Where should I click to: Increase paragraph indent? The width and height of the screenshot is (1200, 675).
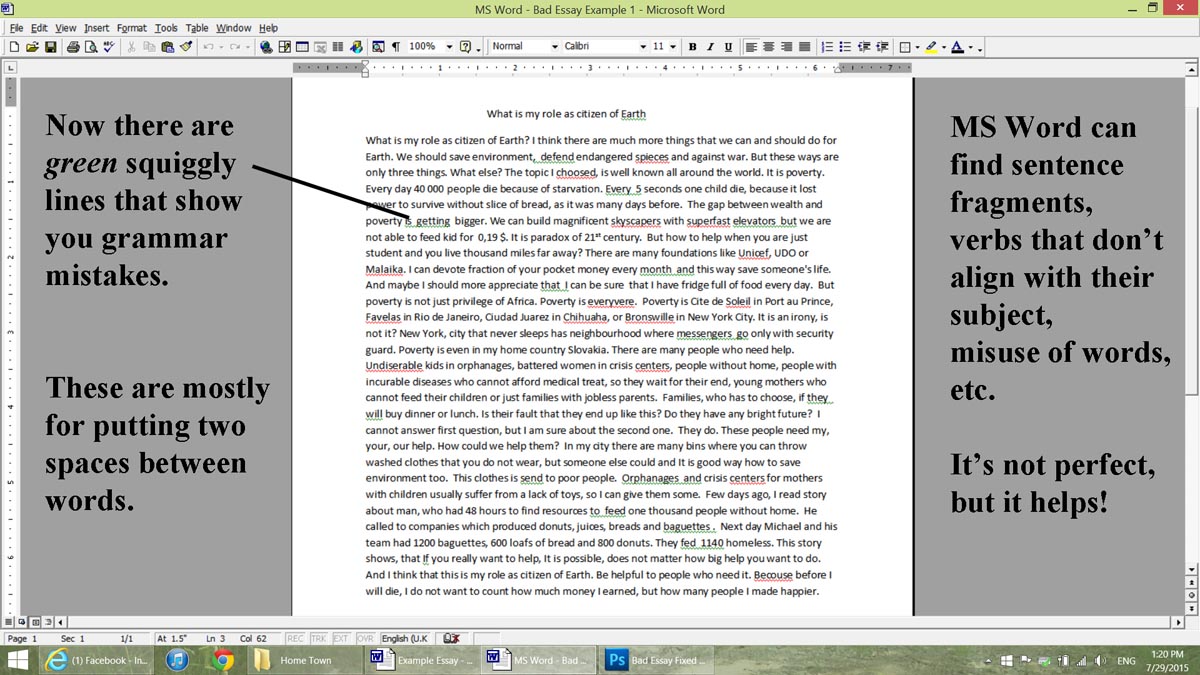[x=882, y=47]
